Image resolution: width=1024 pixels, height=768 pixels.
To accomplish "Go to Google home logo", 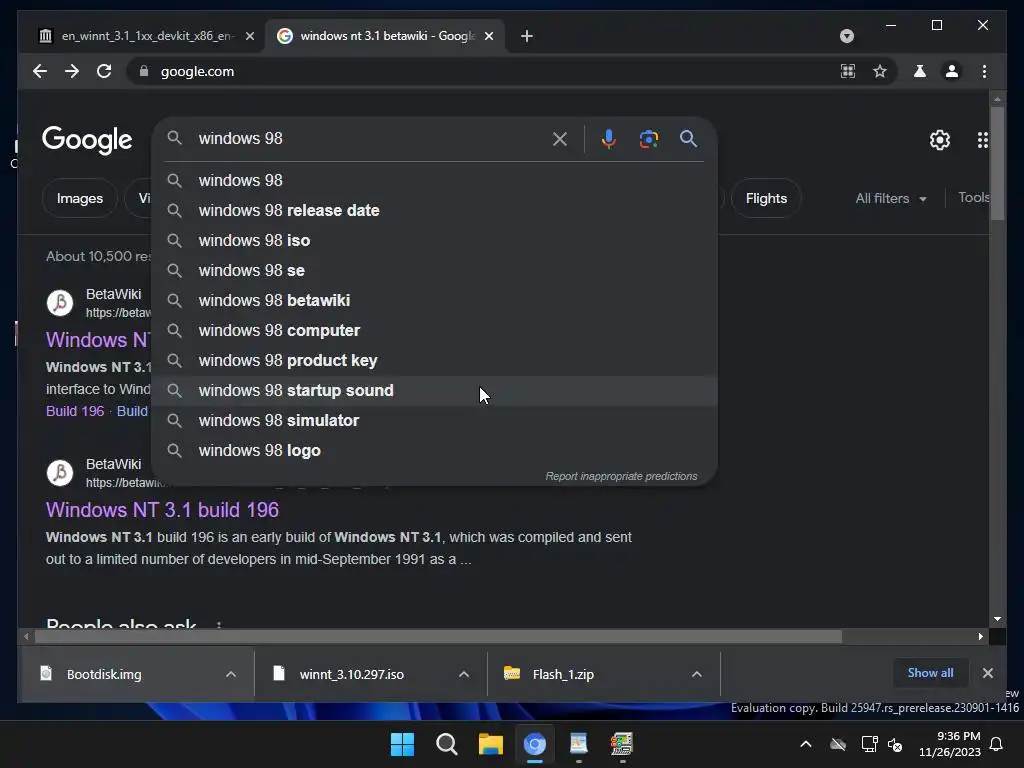I will click(87, 140).
